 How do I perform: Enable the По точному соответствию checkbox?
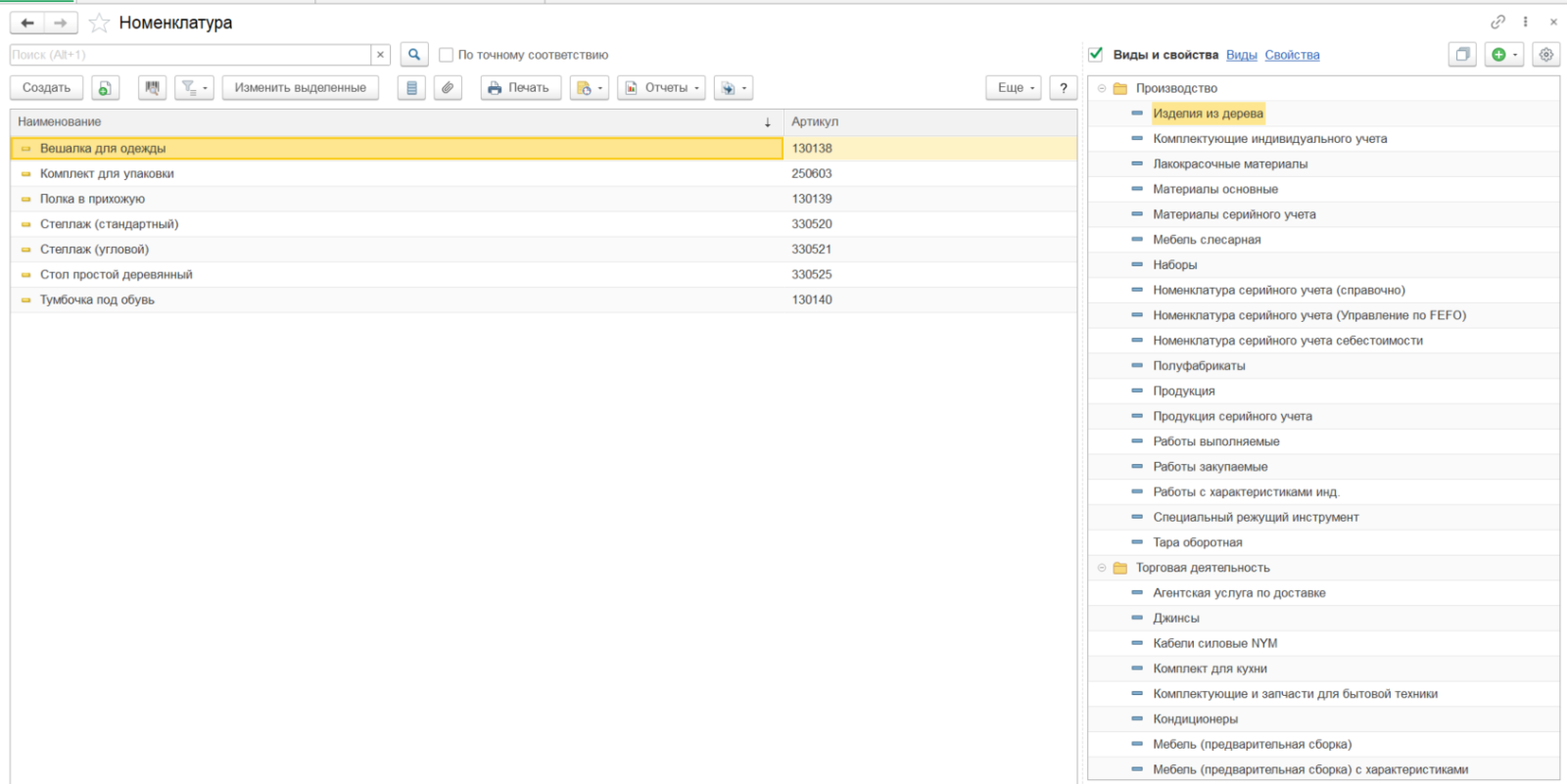[447, 56]
